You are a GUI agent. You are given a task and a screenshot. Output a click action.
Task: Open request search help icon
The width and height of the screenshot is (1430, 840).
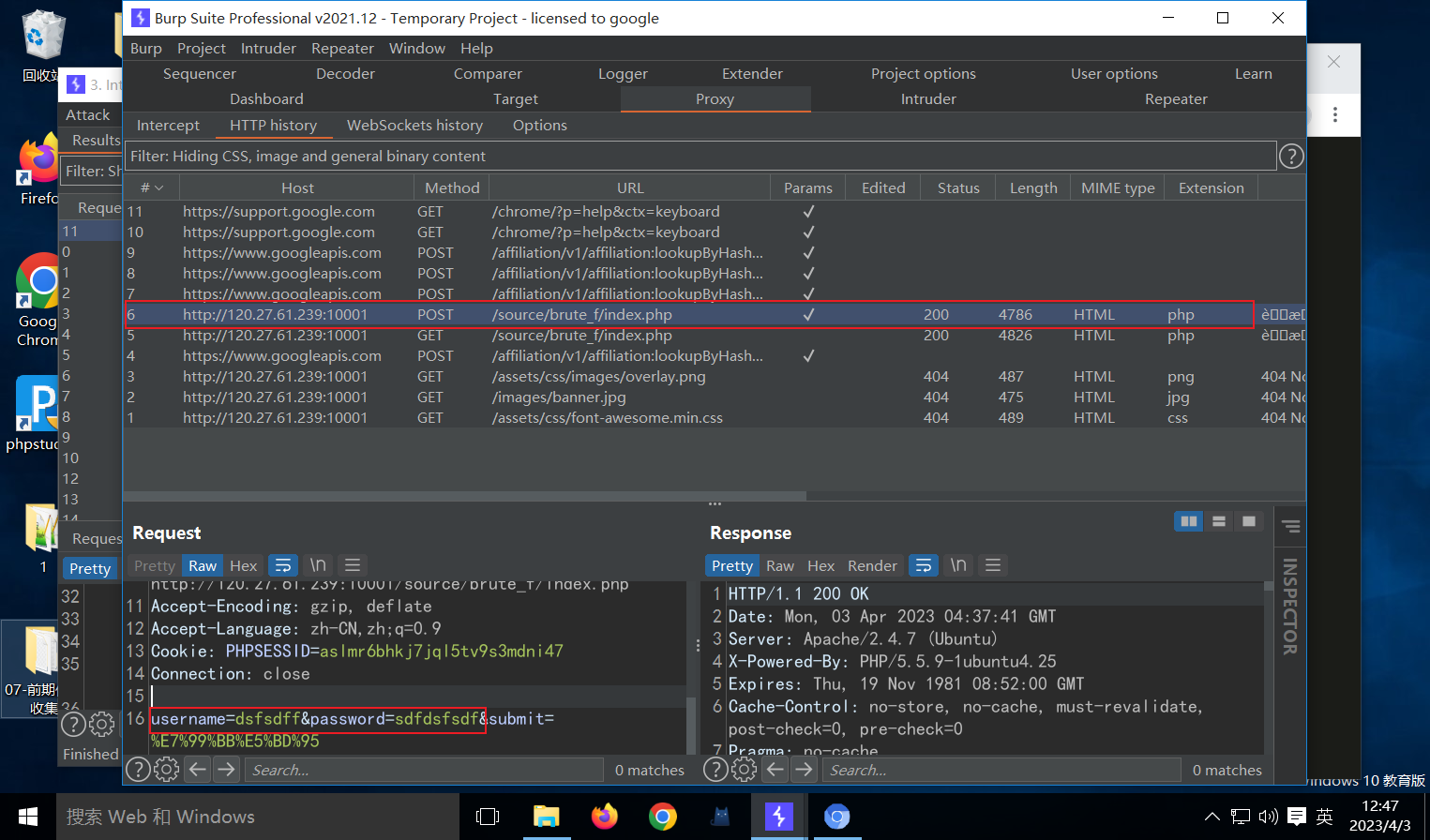click(138, 770)
